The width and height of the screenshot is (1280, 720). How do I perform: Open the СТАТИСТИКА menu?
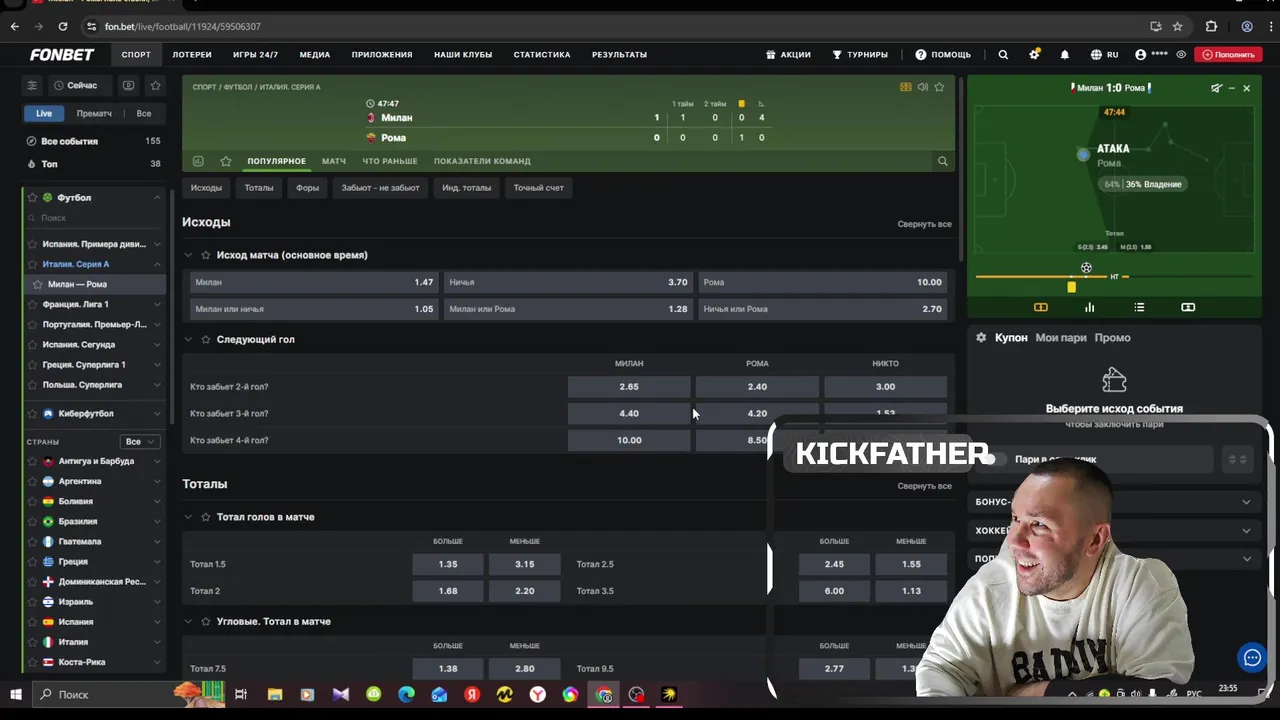tap(542, 55)
